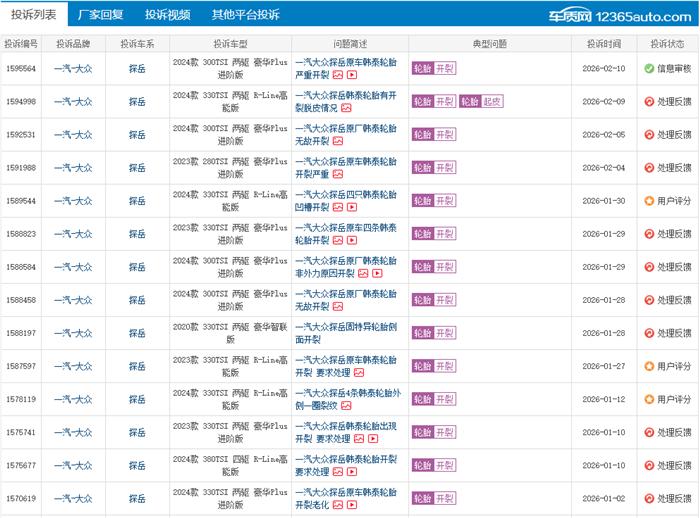Switch to 厂家回复 tab
This screenshot has width=700, height=518.
pos(100,15)
